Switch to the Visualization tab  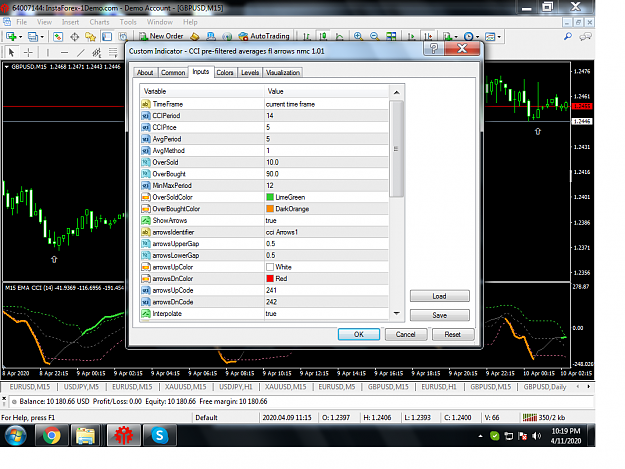coord(283,73)
